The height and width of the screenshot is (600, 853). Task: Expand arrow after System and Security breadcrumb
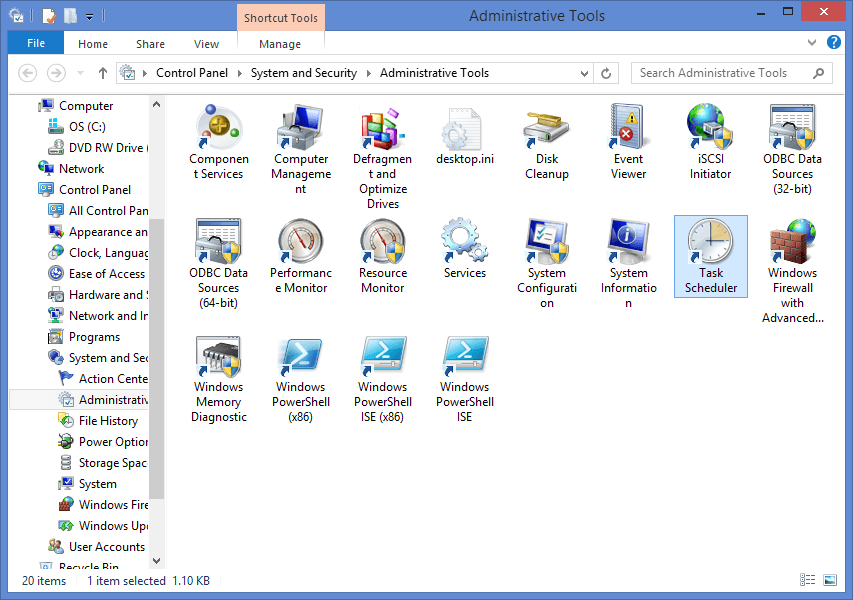(368, 73)
